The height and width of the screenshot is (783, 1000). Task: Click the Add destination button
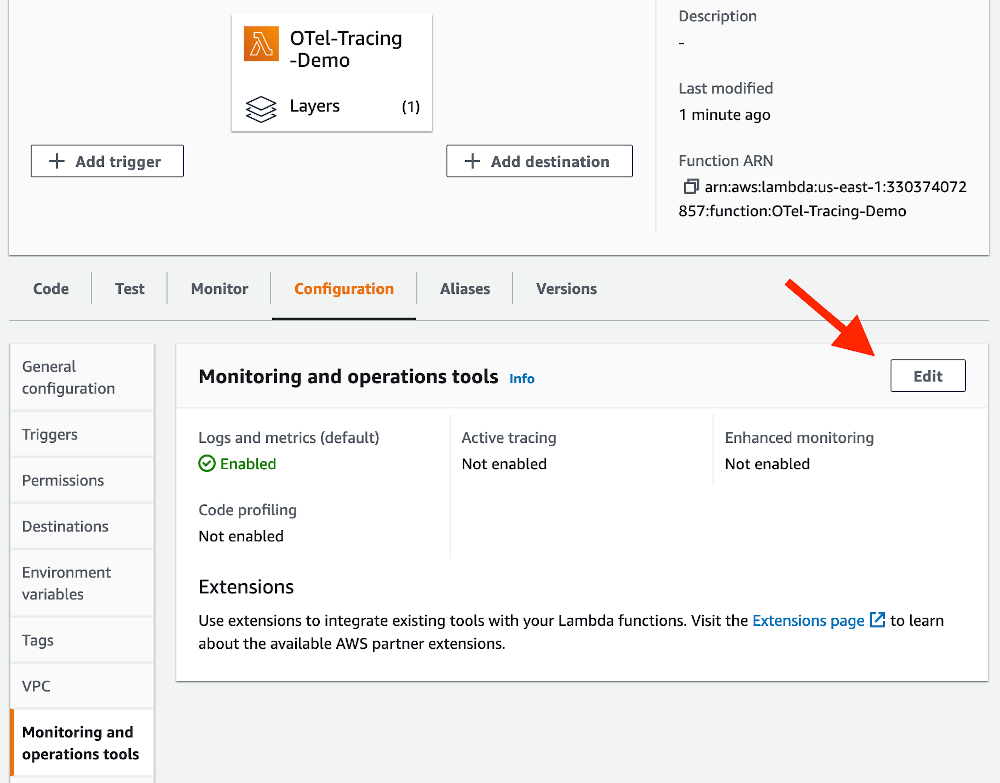pos(539,160)
